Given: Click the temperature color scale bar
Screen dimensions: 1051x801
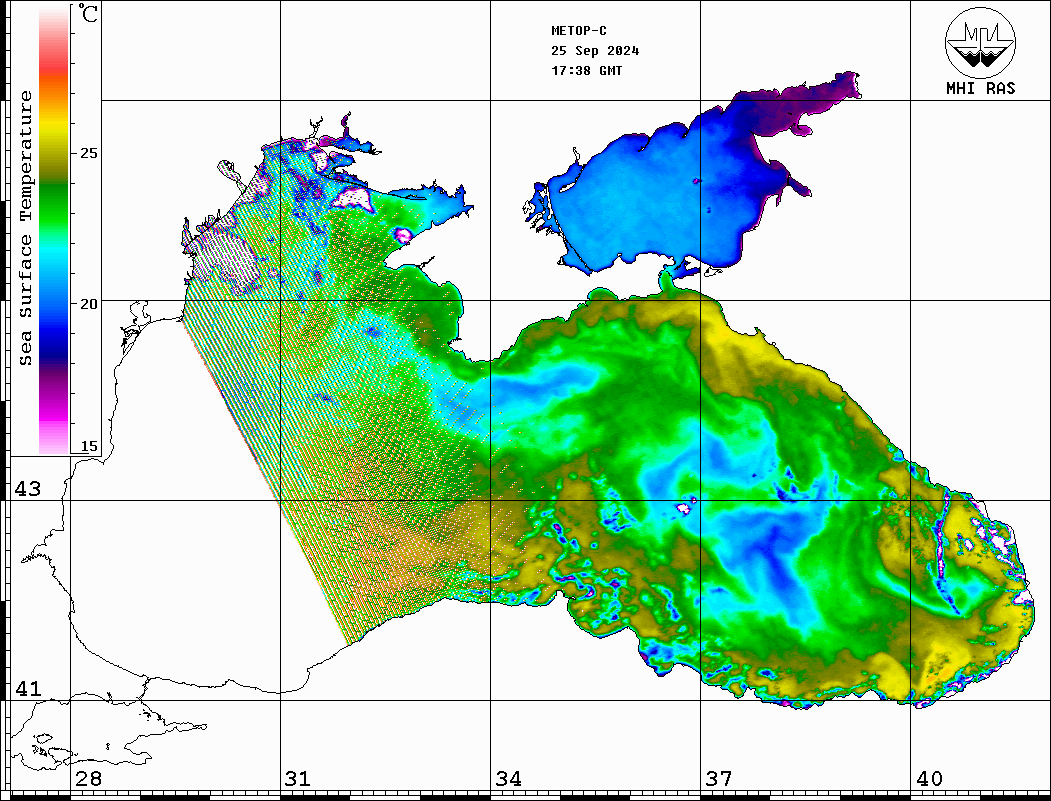Looking at the screenshot, I should (54, 231).
